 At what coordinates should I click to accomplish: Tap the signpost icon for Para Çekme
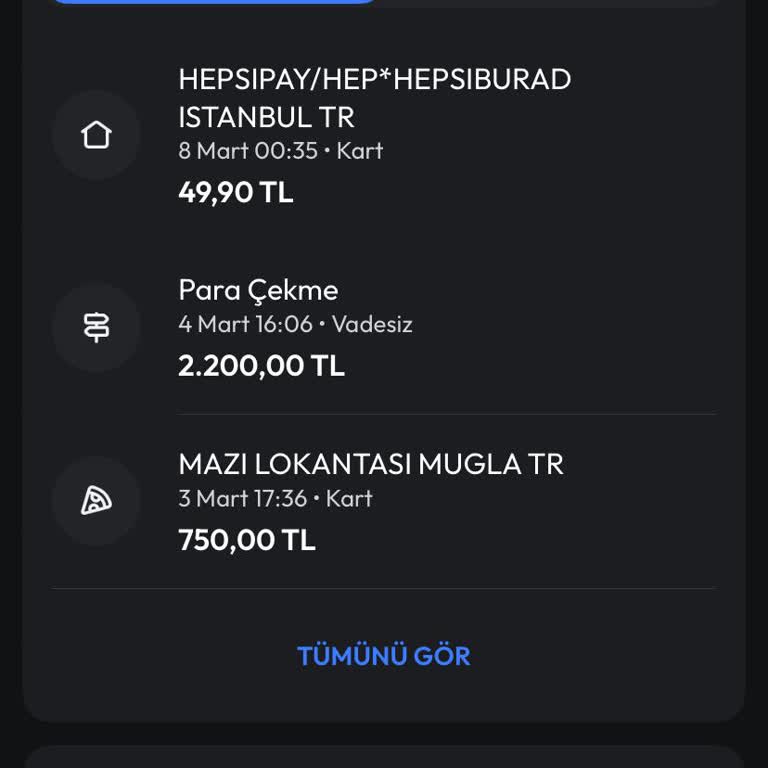[96, 327]
